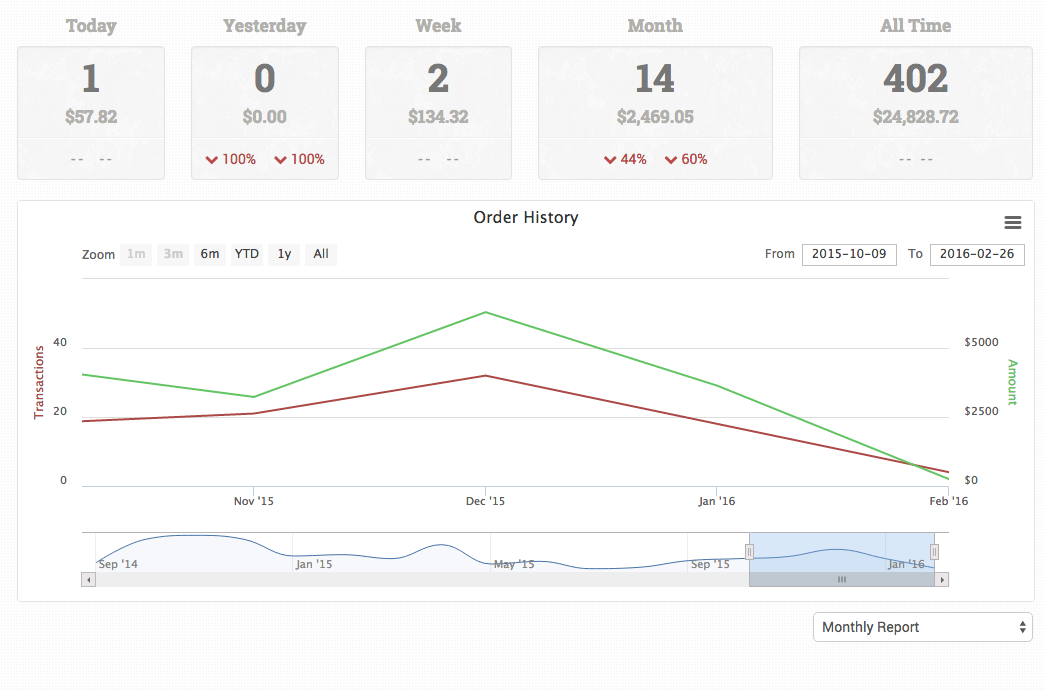Select the 1m zoom option

click(x=136, y=254)
